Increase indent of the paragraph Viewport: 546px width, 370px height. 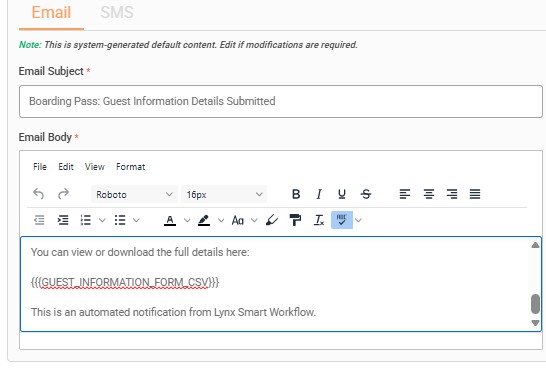(63, 220)
